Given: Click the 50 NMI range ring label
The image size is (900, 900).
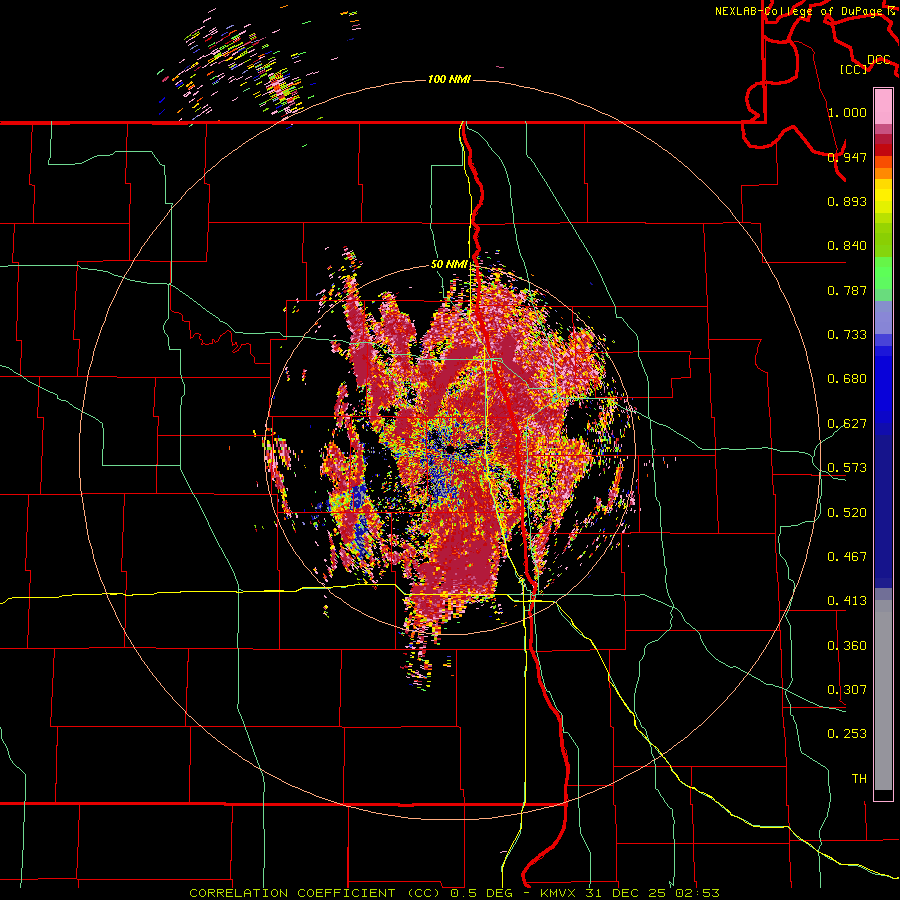Looking at the screenshot, I should (x=449, y=265).
